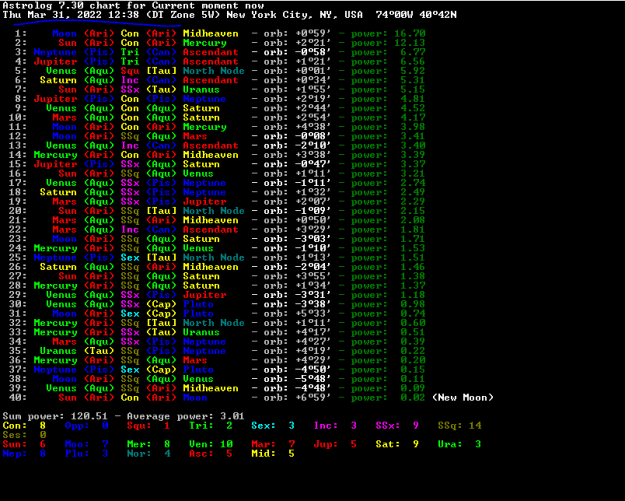The height and width of the screenshot is (501, 625).
Task: Click the power value 12.13 in row 2
Action: pos(410,43)
